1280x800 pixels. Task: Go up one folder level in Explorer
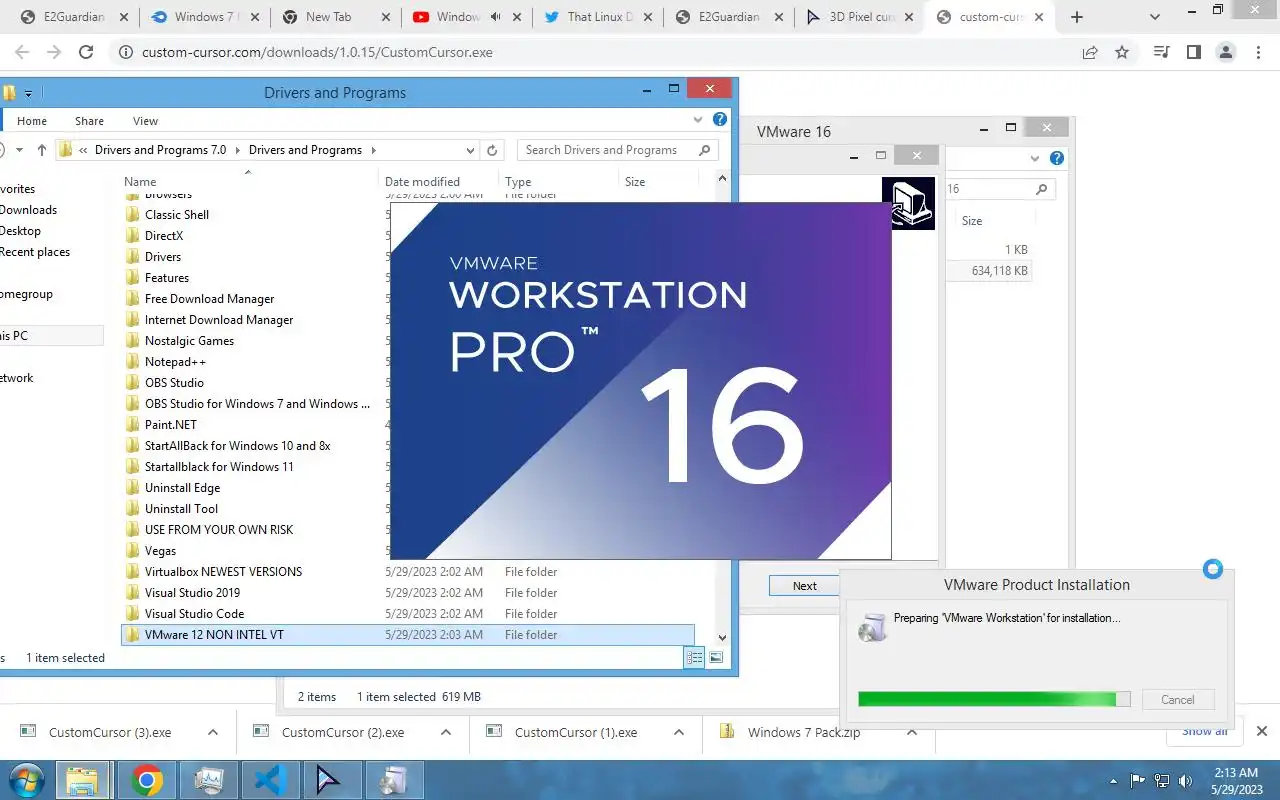point(41,150)
